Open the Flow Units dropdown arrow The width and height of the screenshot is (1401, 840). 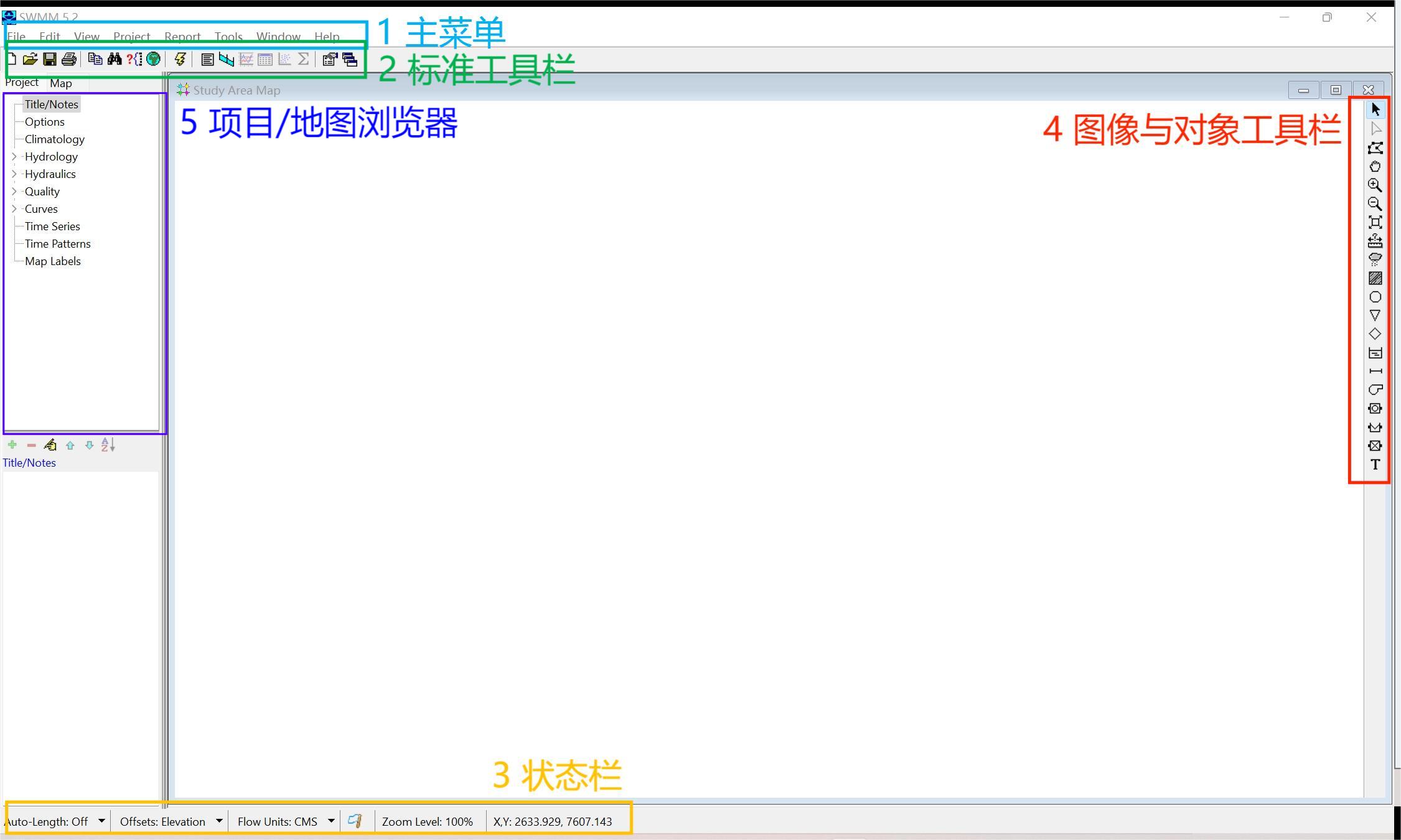(331, 821)
